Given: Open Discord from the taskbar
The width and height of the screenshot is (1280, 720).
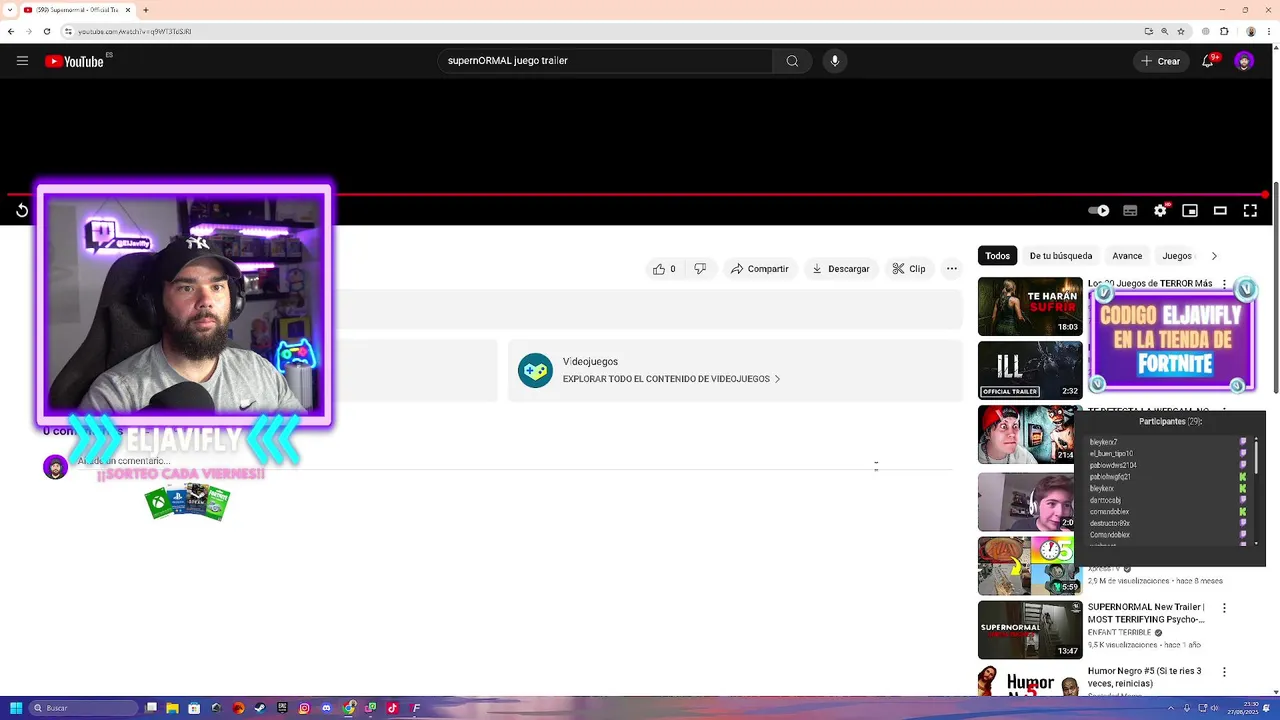Looking at the screenshot, I should [x=326, y=708].
